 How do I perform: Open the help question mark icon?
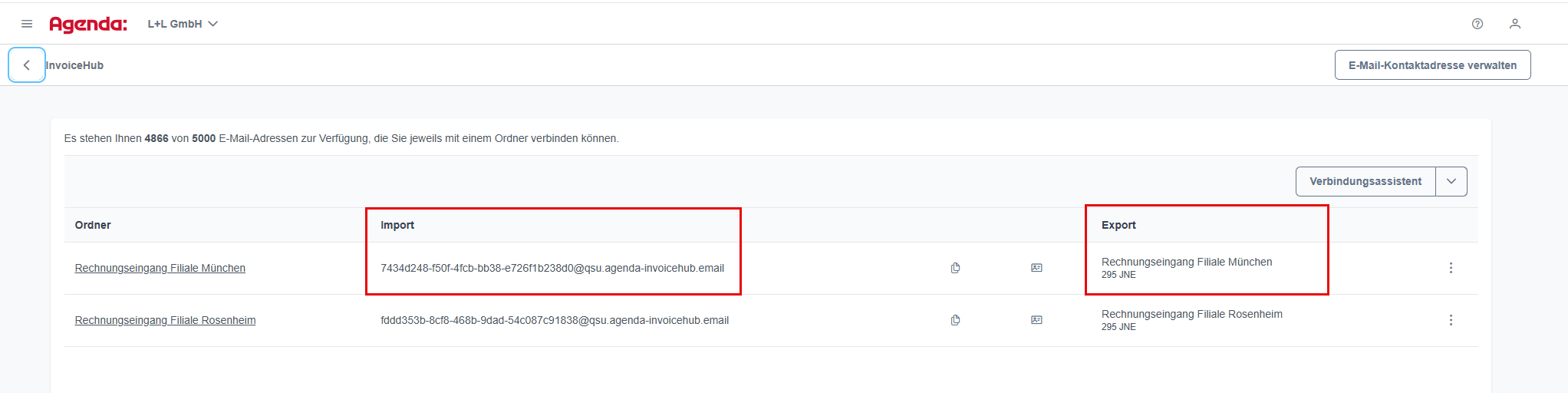[1477, 24]
